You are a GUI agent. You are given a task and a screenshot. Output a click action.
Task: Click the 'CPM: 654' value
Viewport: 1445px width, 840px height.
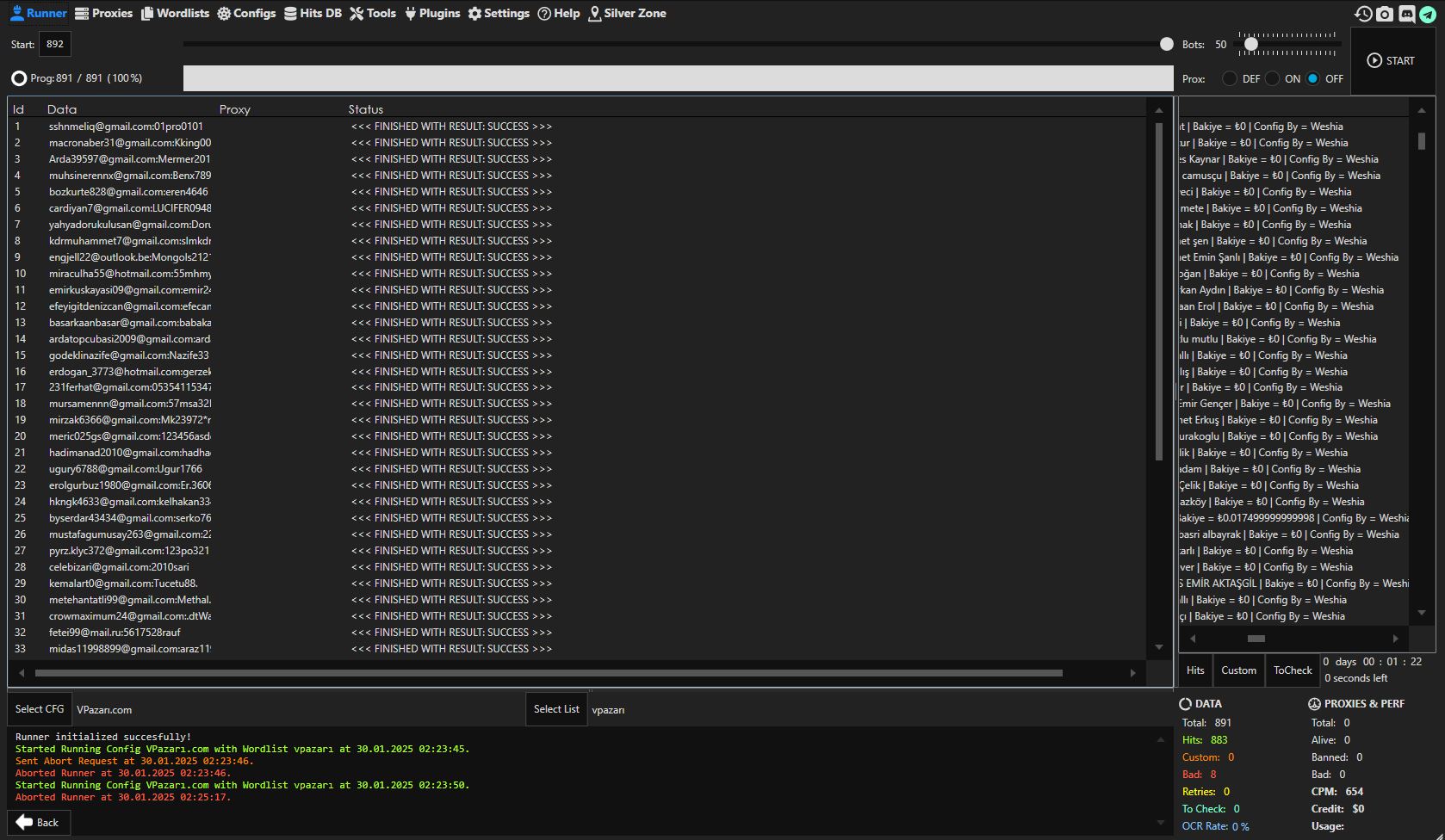[1337, 792]
